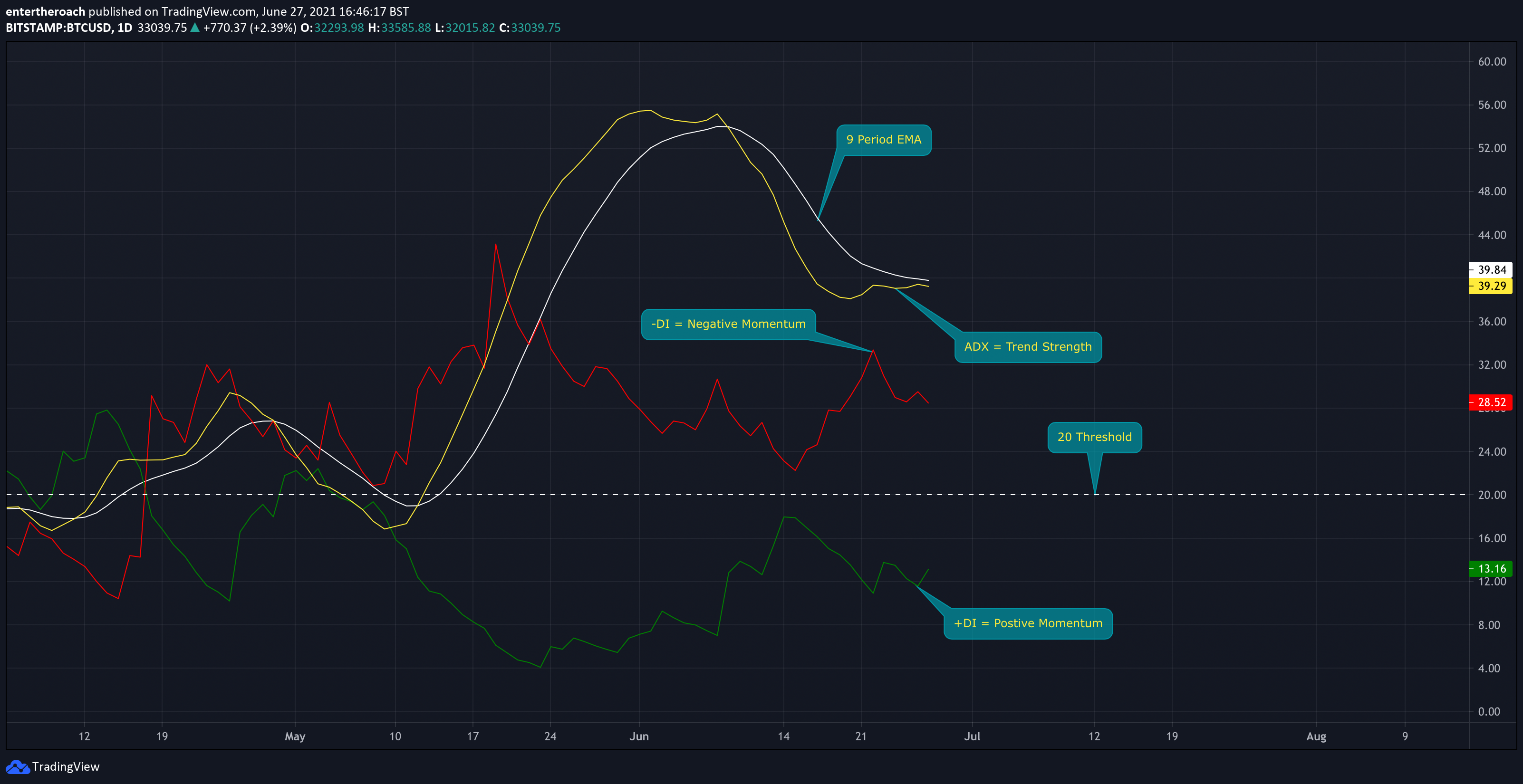The width and height of the screenshot is (1523, 784).
Task: Click the +DI = Postive Momentum callout
Action: [x=1028, y=624]
